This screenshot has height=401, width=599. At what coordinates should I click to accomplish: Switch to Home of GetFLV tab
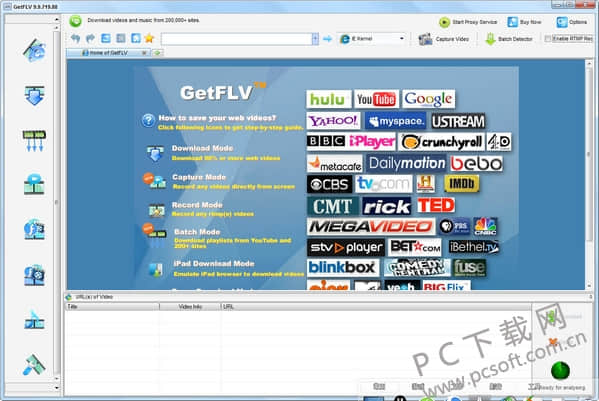(x=108, y=53)
